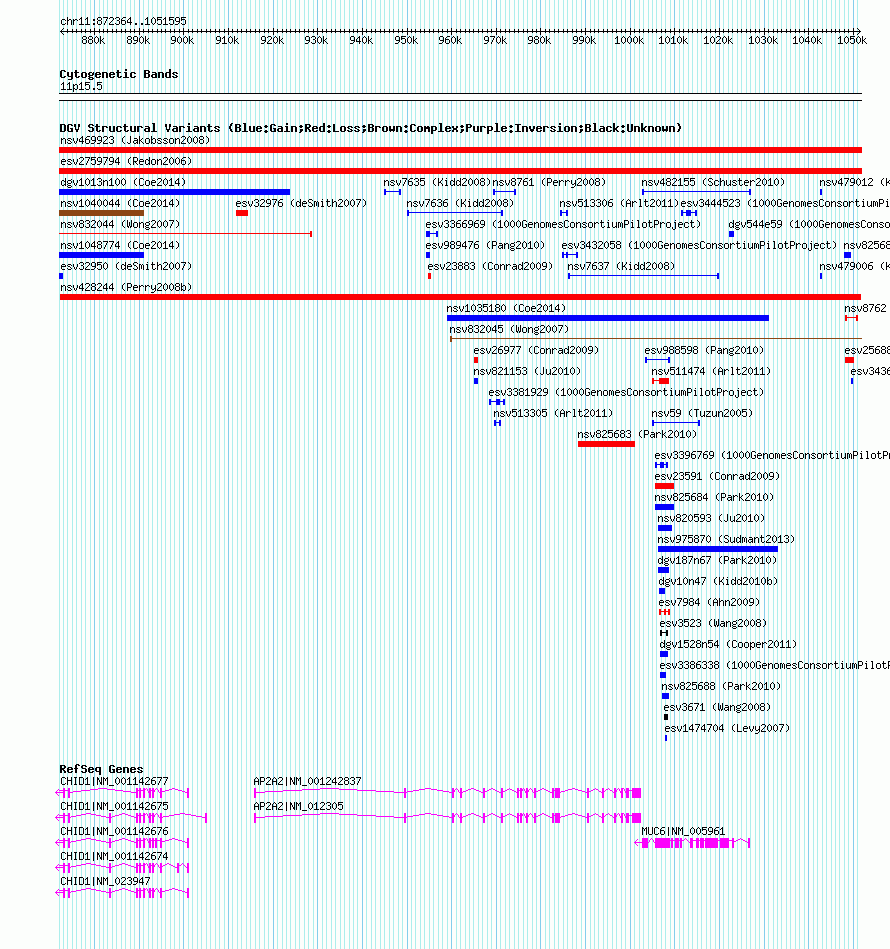
Task: Open nsv821153 (Ju2010) label
Action: [x=527, y=371]
